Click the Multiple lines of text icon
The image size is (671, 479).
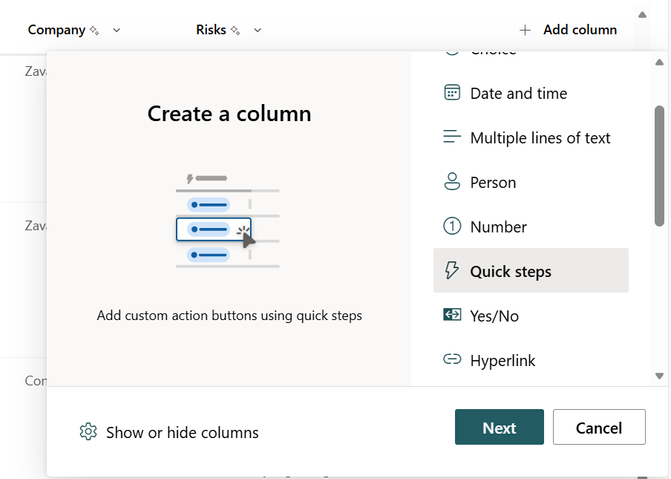coord(452,138)
